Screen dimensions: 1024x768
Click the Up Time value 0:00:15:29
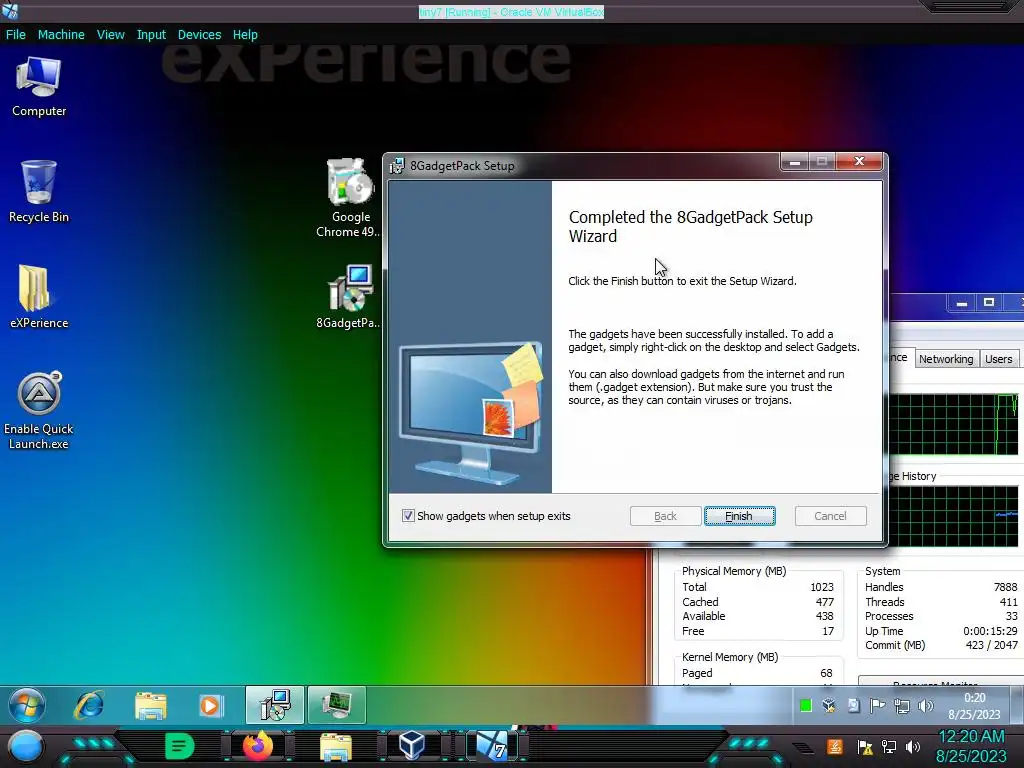pyautogui.click(x=990, y=631)
